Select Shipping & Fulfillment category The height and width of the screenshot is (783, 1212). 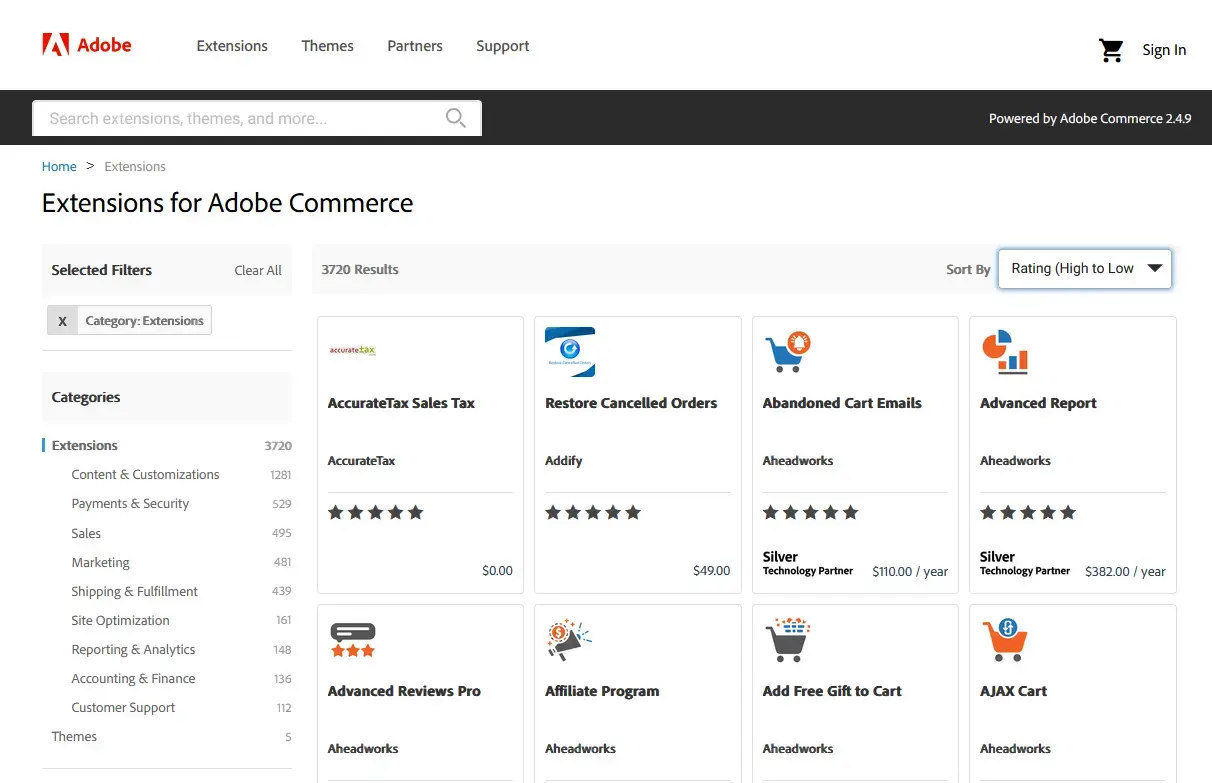134,592
